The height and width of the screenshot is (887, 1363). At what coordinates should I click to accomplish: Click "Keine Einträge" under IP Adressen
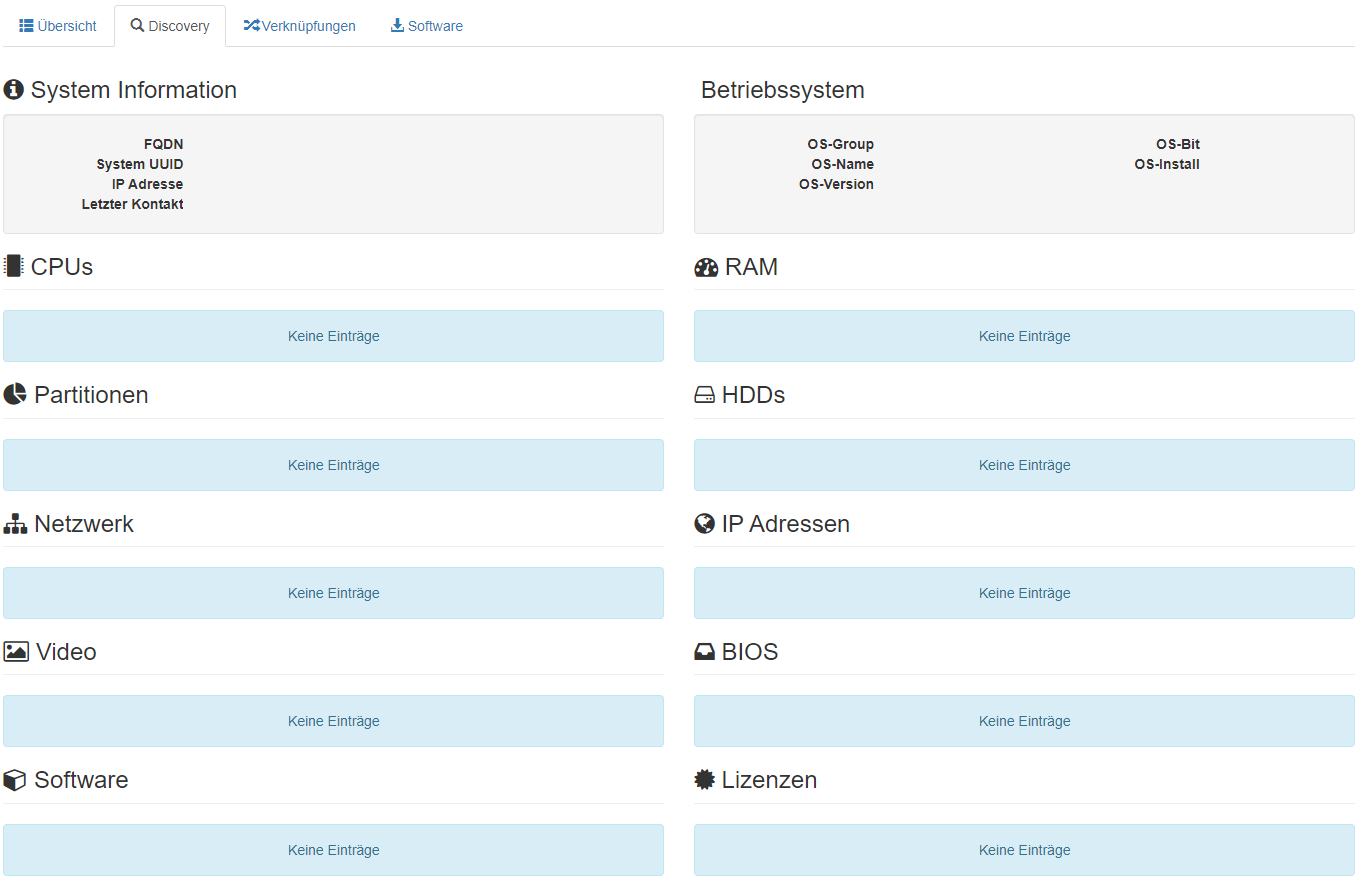coord(1024,592)
